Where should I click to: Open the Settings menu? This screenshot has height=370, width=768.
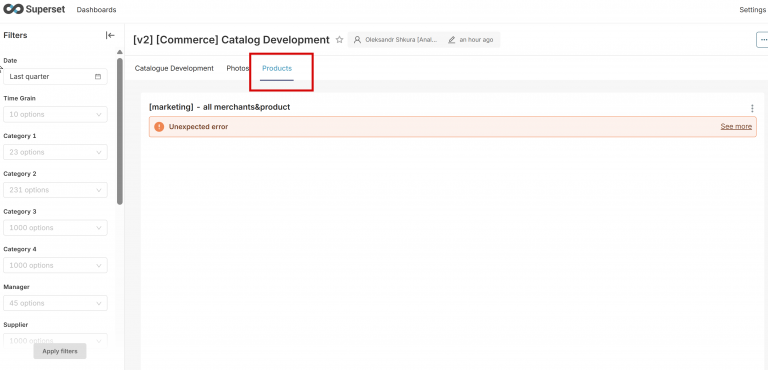(752, 10)
